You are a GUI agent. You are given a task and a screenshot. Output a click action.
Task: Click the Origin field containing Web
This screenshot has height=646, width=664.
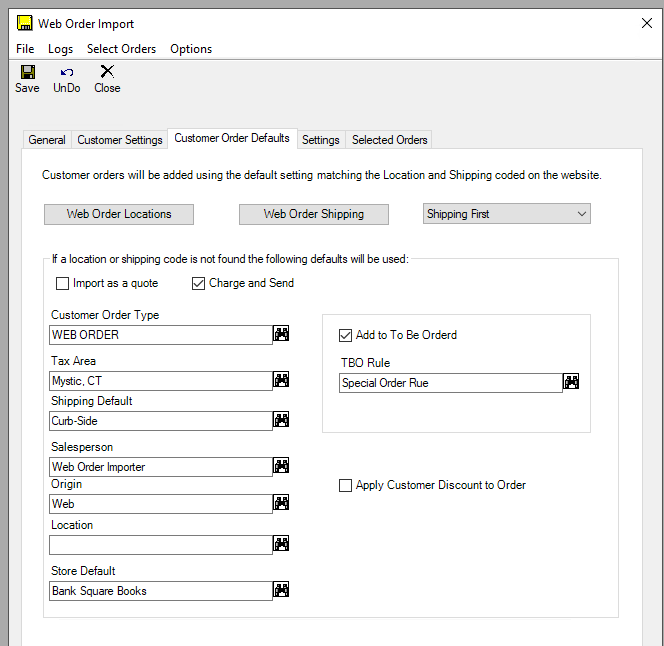coord(161,504)
